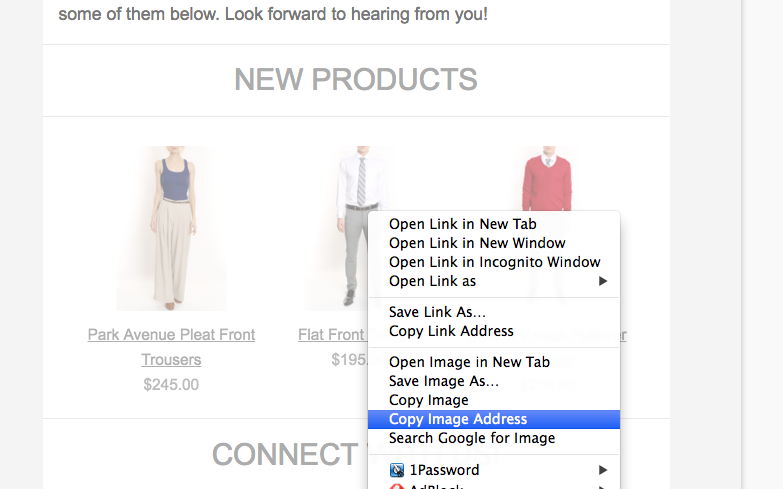
Task: Choose "Save Link As..." from the menu
Action: click(x=437, y=312)
